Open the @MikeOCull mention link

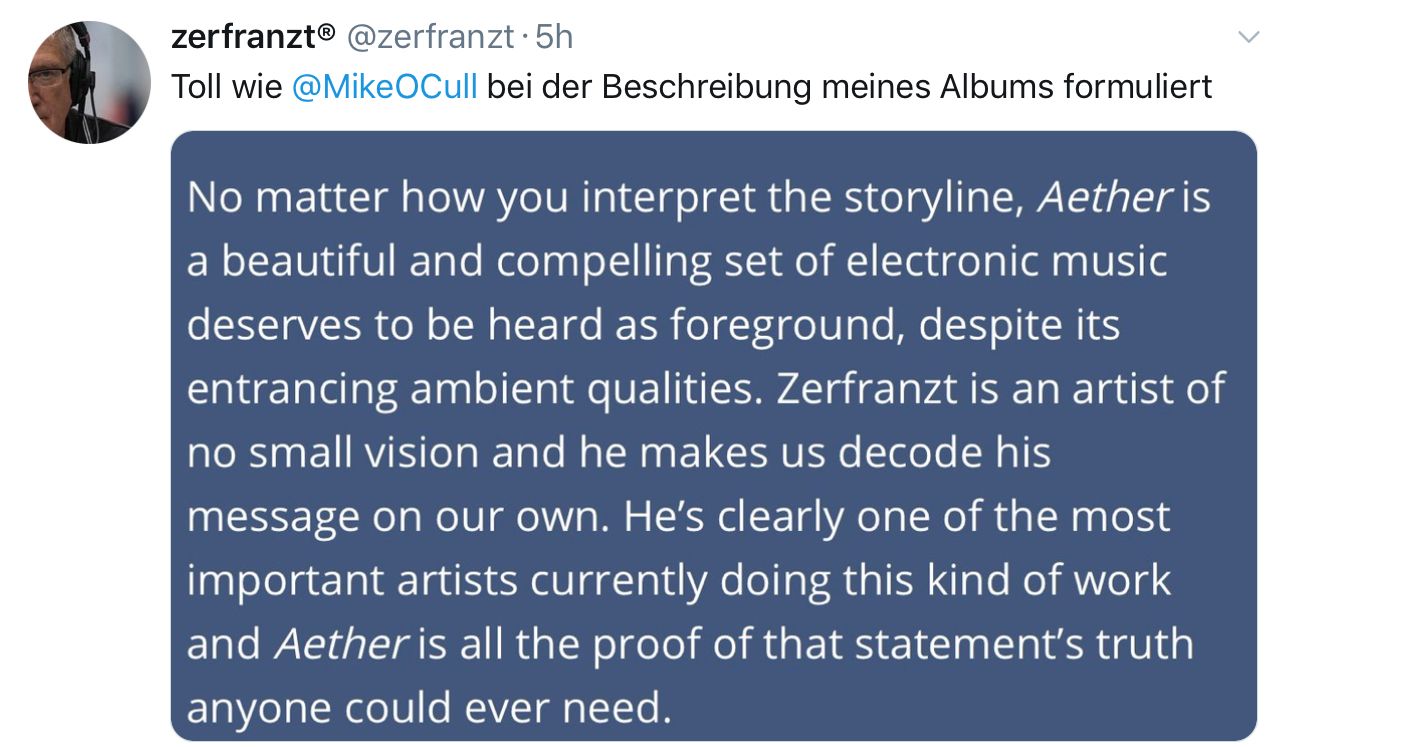[384, 87]
